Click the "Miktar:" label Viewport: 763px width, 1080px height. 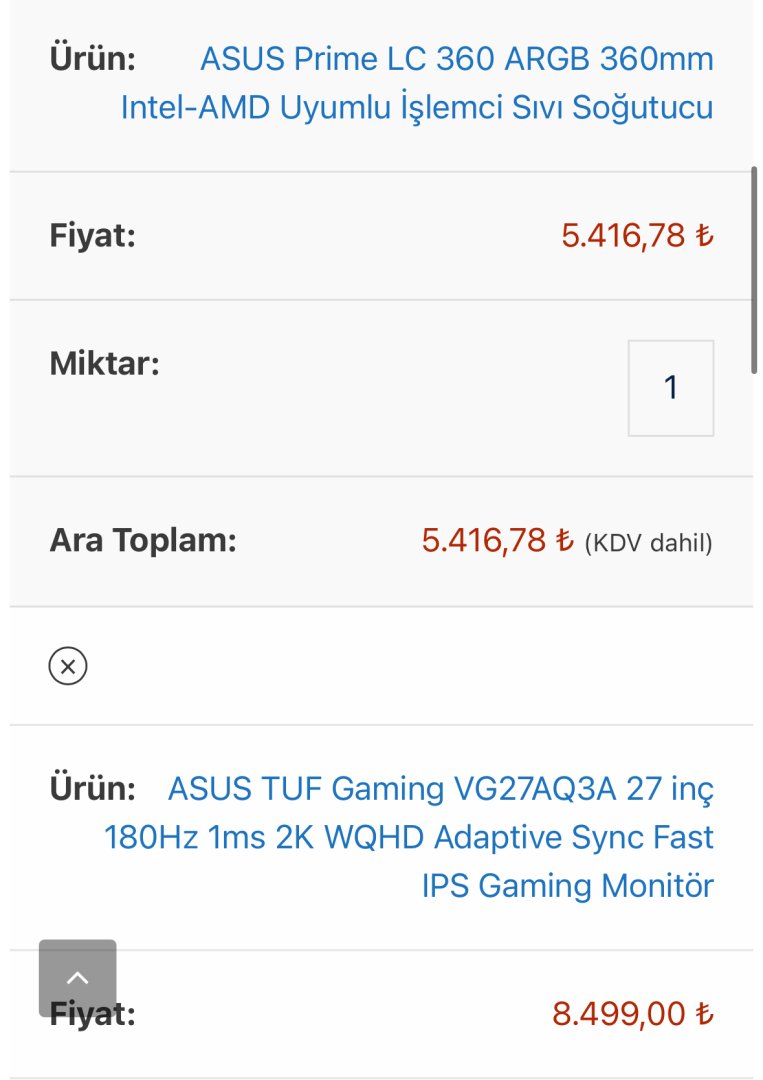tap(104, 363)
